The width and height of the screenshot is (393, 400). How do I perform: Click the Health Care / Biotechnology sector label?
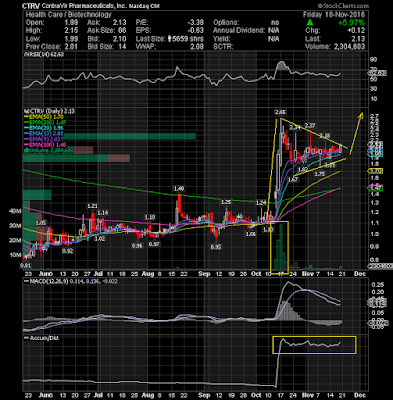tap(68, 15)
